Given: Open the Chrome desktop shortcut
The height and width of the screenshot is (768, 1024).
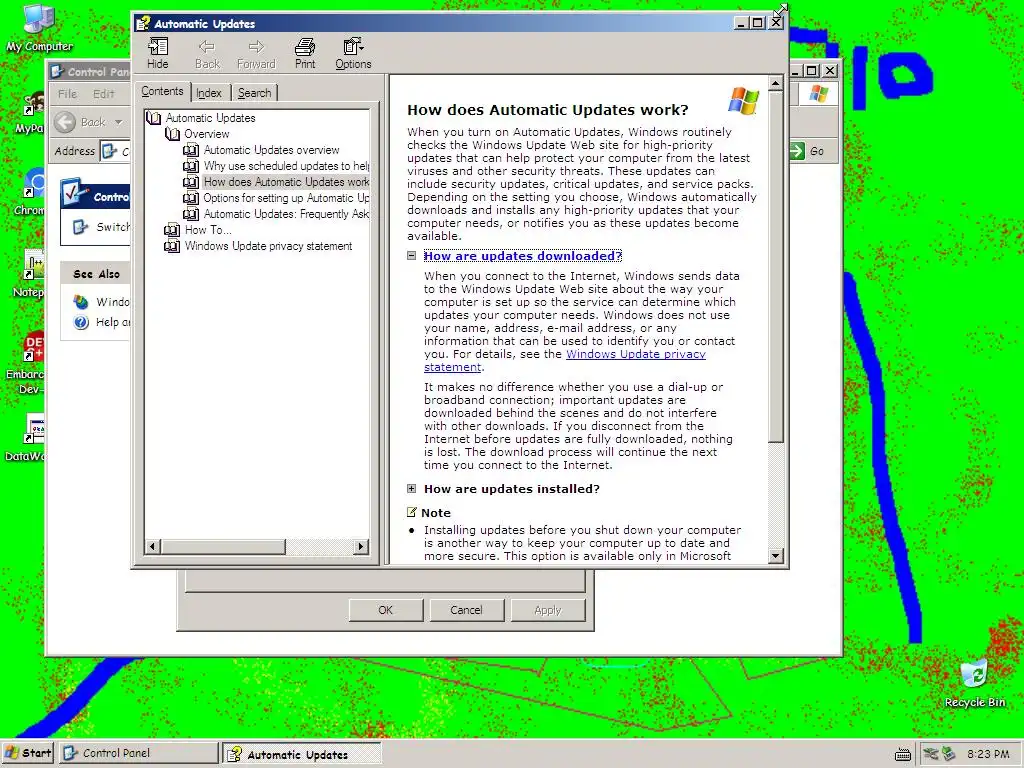Looking at the screenshot, I should 30,193.
